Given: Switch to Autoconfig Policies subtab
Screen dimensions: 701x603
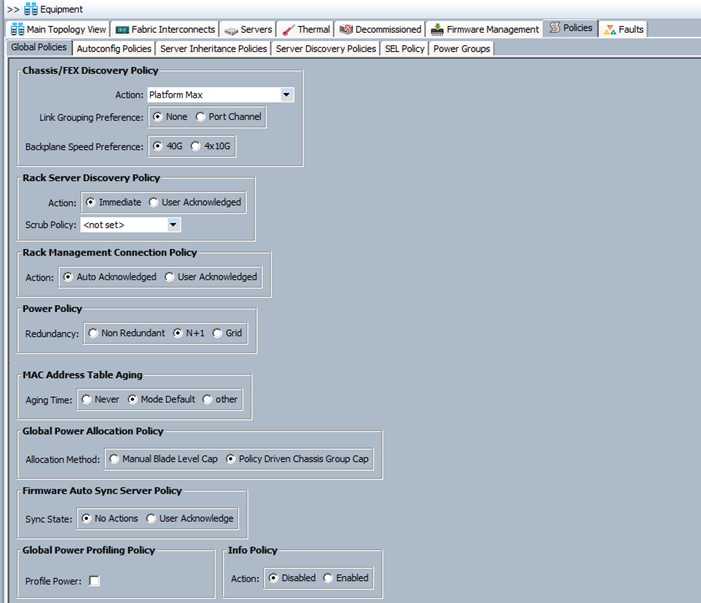Looking at the screenshot, I should tap(114, 49).
